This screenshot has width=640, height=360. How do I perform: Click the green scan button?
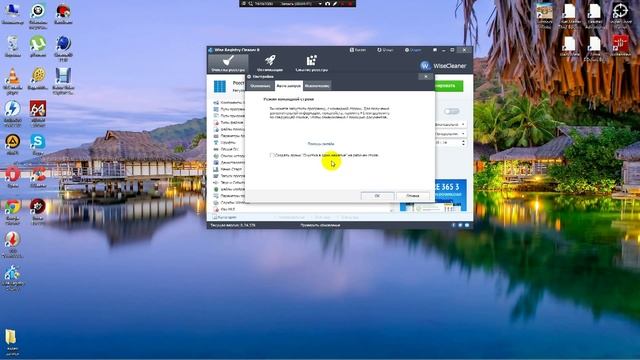(448, 86)
